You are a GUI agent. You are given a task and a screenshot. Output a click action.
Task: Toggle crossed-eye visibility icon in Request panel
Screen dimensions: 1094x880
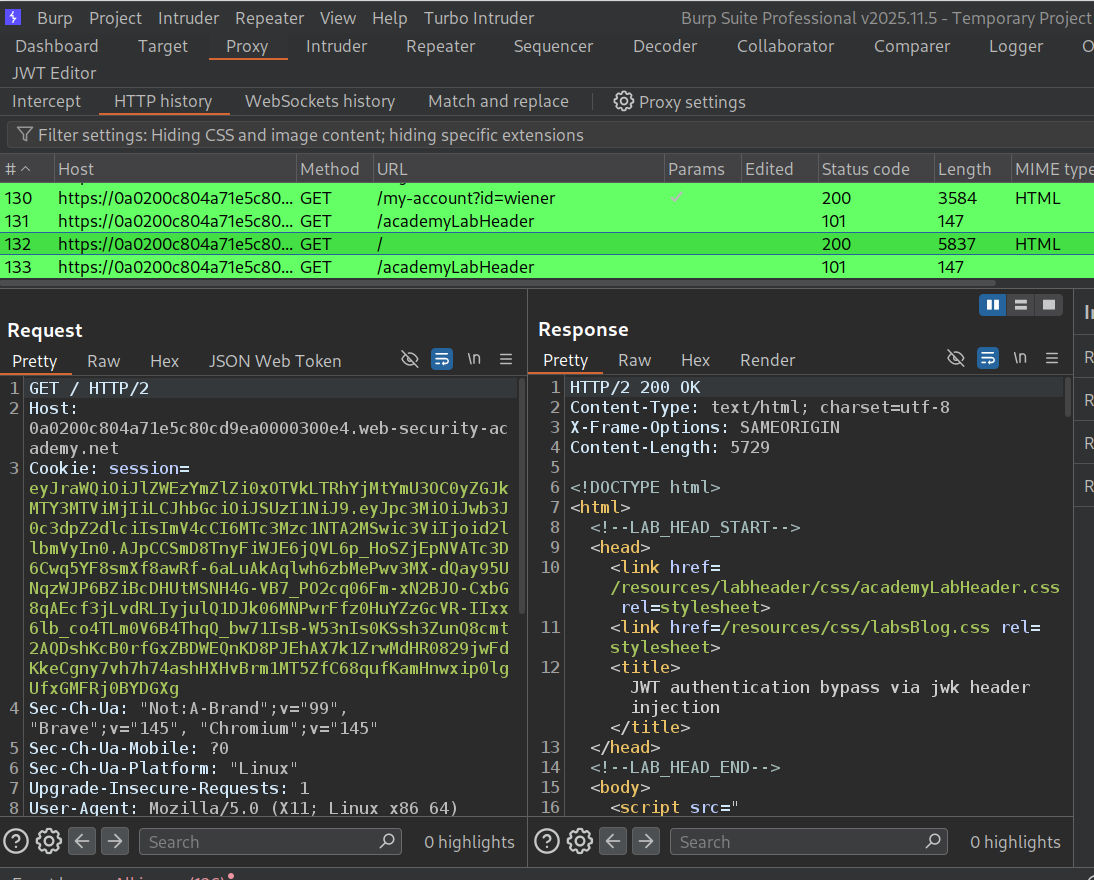[x=409, y=359]
